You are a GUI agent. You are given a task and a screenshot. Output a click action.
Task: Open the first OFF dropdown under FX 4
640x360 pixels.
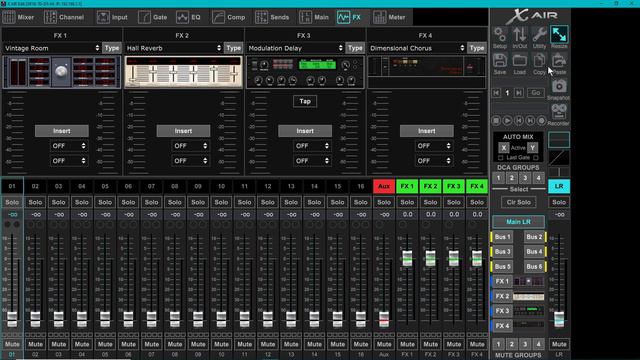pos(433,146)
